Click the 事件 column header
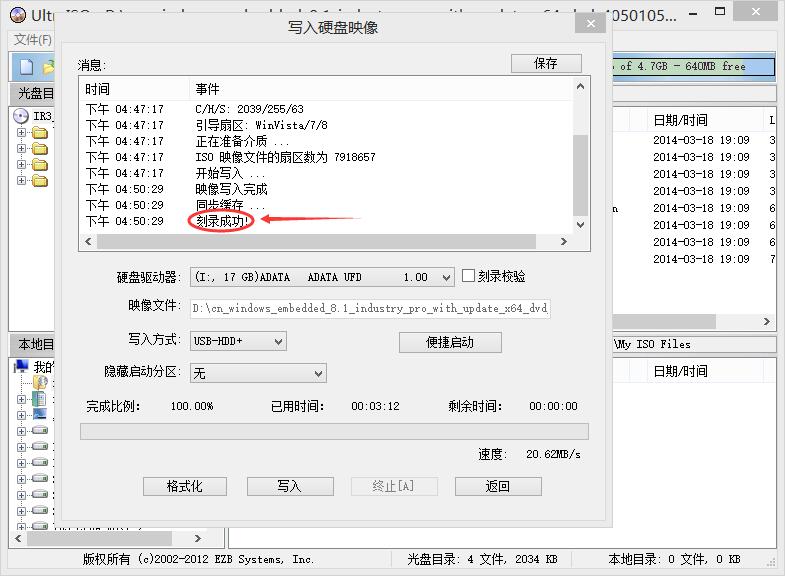 tap(380, 90)
